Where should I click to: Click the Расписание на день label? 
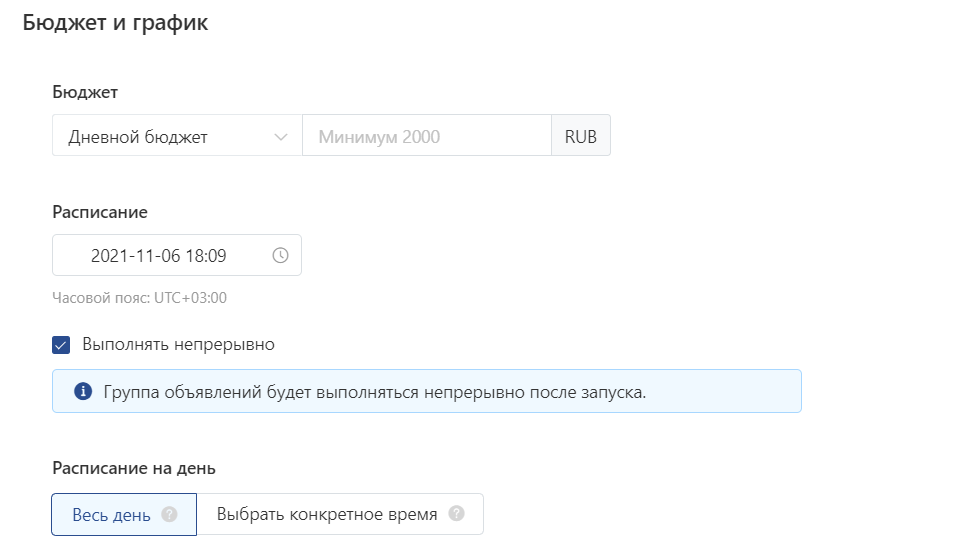134,468
